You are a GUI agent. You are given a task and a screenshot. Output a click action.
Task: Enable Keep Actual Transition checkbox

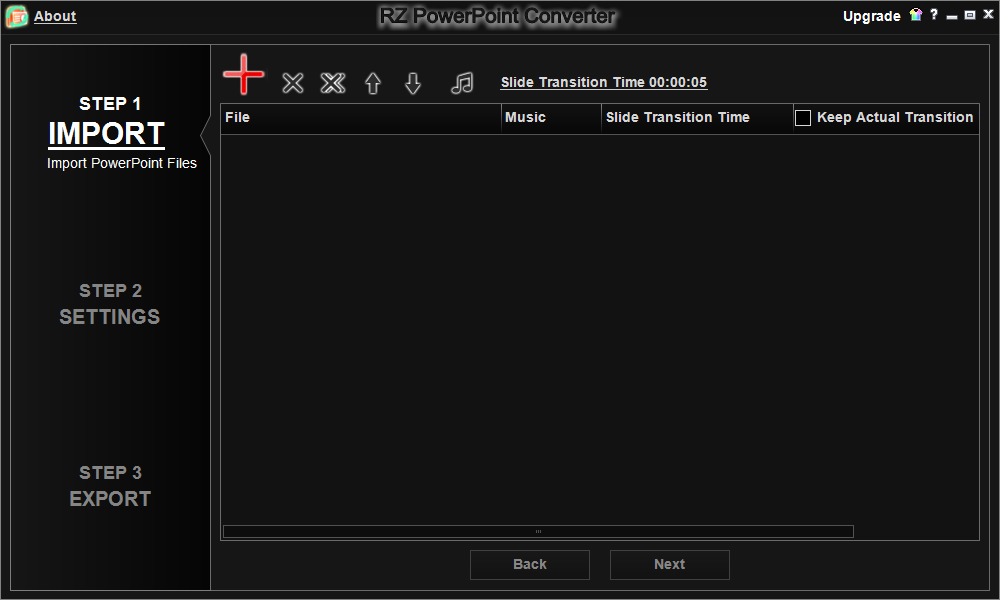click(x=803, y=118)
